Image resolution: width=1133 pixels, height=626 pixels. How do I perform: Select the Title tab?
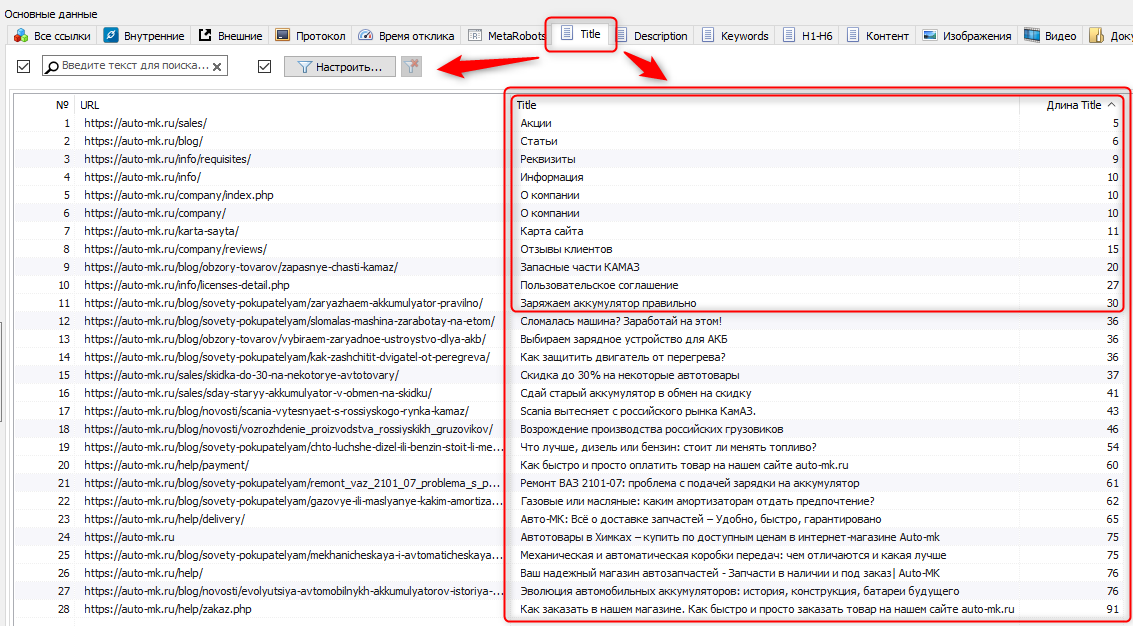(x=582, y=33)
